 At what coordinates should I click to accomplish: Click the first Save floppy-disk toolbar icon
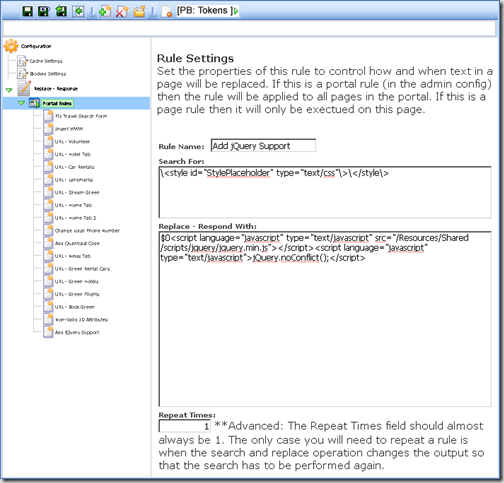(x=27, y=11)
